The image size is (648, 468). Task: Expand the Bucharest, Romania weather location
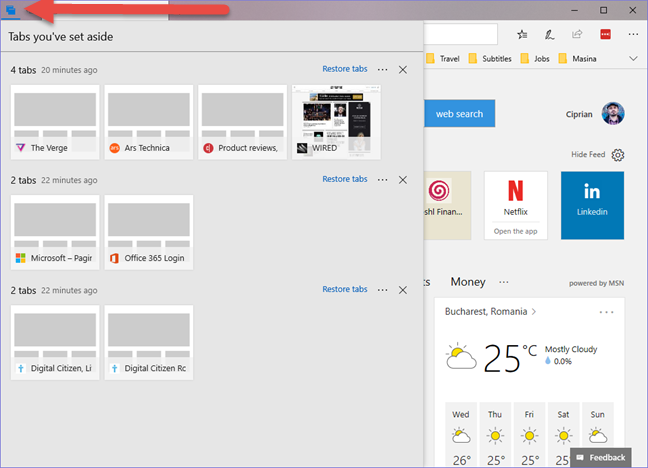point(490,311)
